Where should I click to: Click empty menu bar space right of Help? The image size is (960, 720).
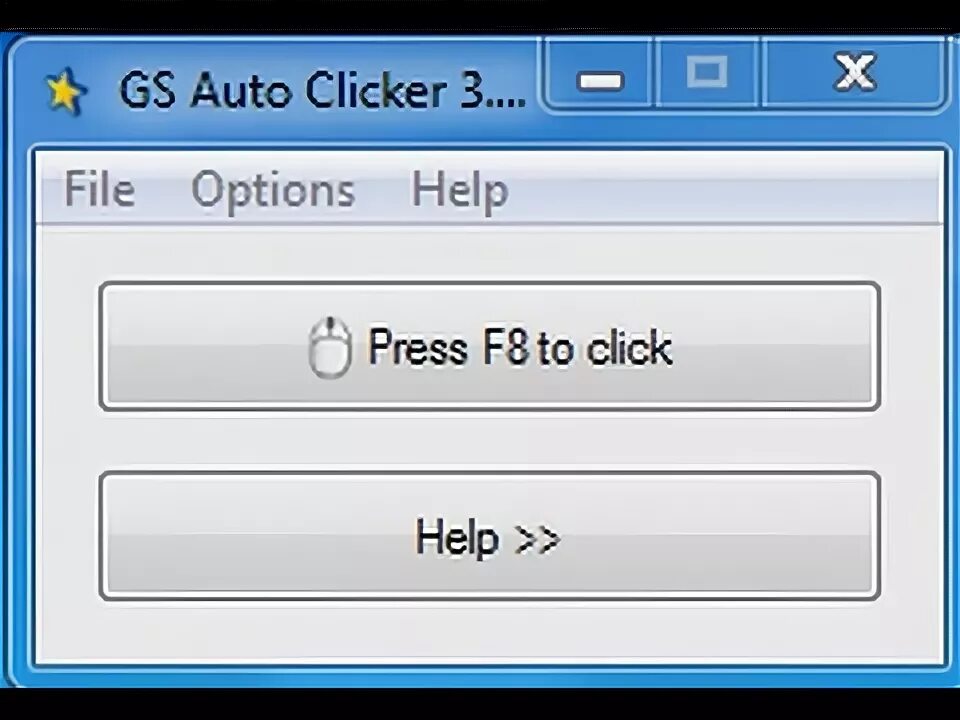point(722,190)
